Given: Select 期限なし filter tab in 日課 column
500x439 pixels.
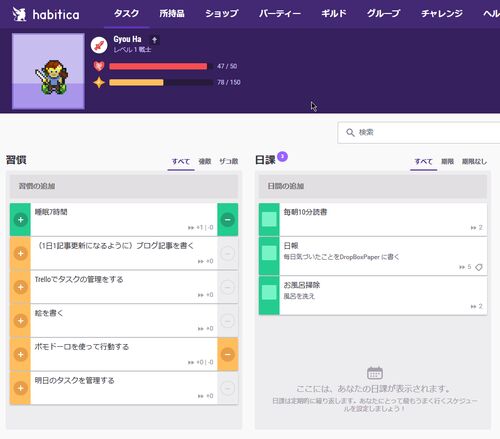Looking at the screenshot, I should tap(474, 162).
